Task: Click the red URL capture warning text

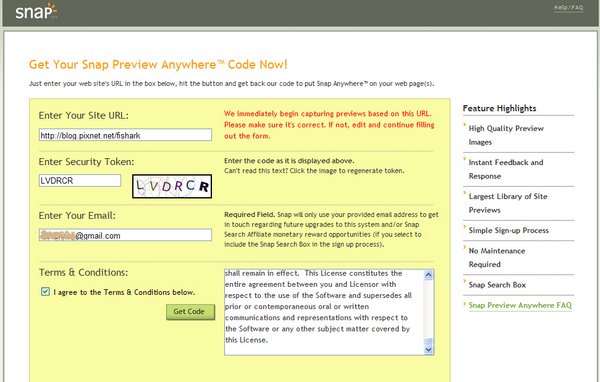Action: click(329, 125)
